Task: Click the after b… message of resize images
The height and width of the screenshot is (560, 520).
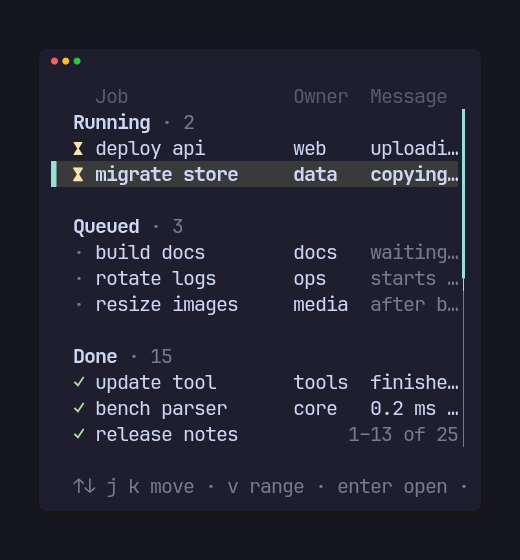Action: [414, 305]
